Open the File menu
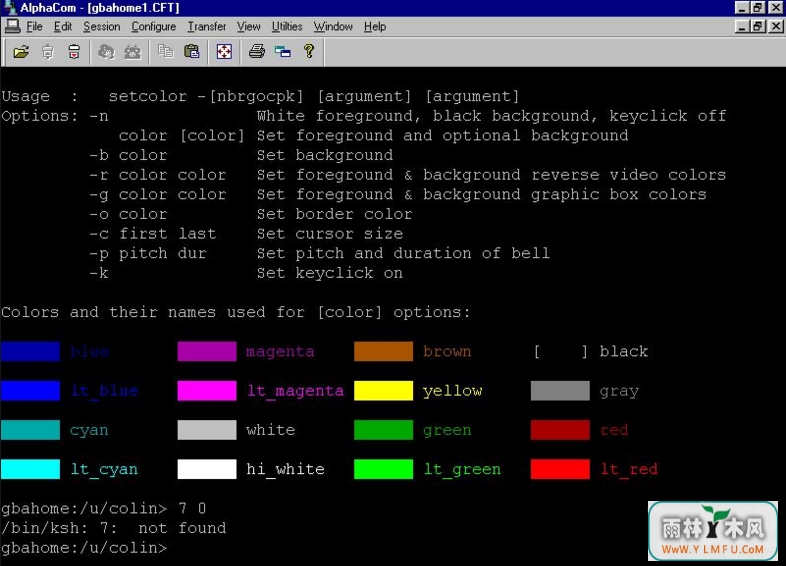Screen dimensions: 786x566 34,27
